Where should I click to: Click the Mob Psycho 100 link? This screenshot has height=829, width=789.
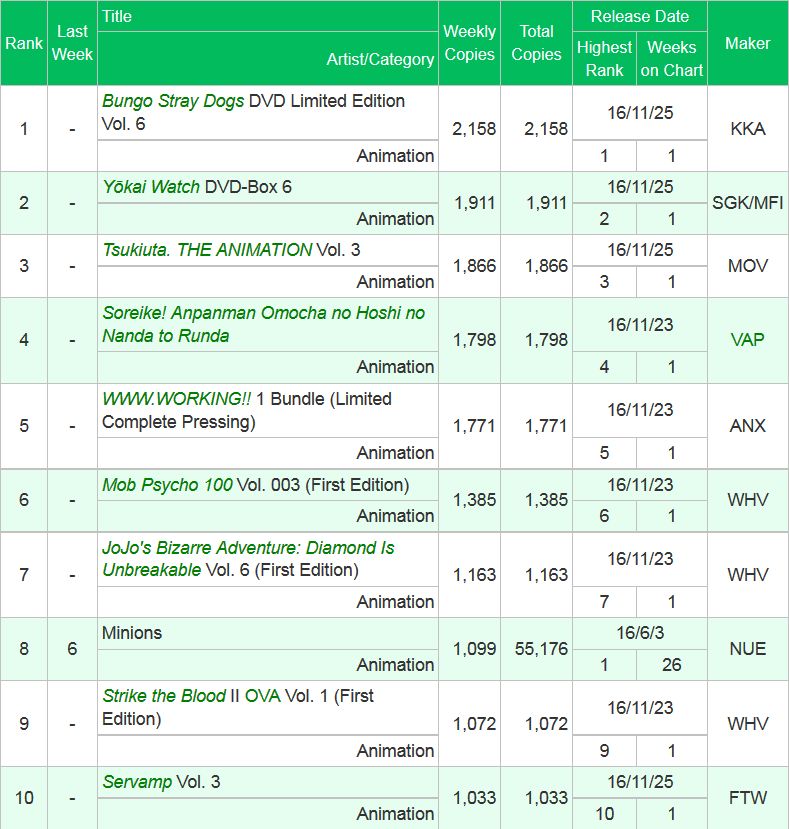pyautogui.click(x=167, y=485)
